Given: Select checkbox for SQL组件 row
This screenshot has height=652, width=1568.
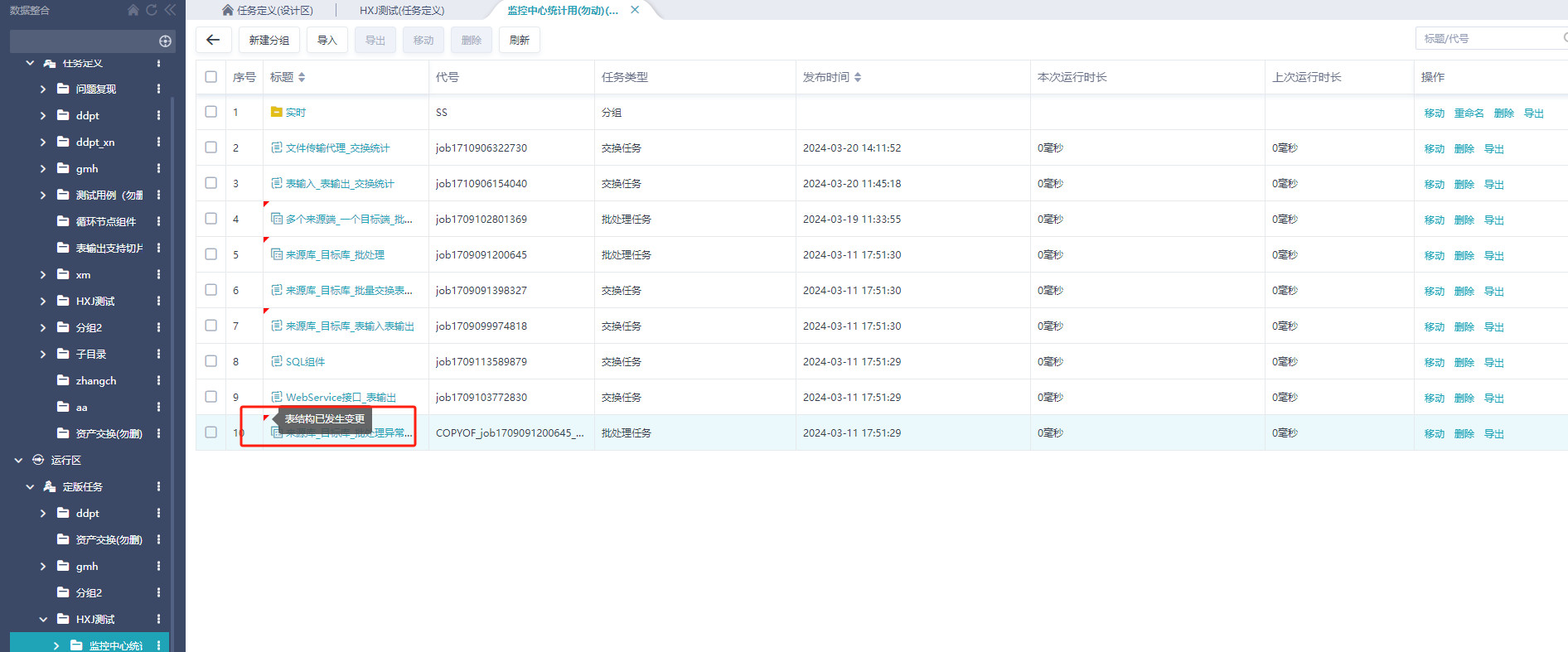Looking at the screenshot, I should tap(211, 361).
